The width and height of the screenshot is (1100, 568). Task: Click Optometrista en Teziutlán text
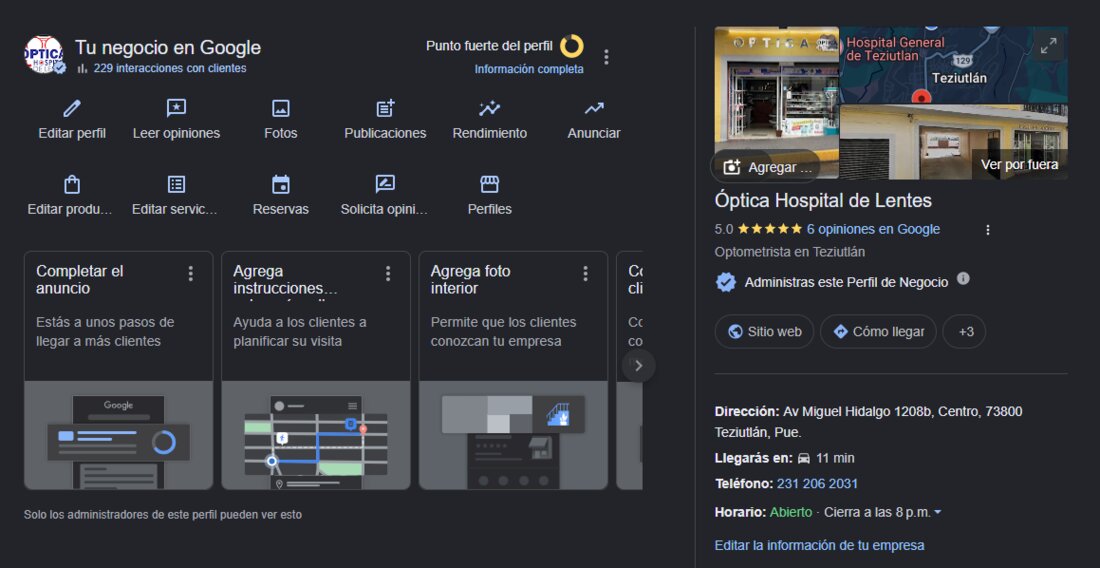pyautogui.click(x=790, y=252)
